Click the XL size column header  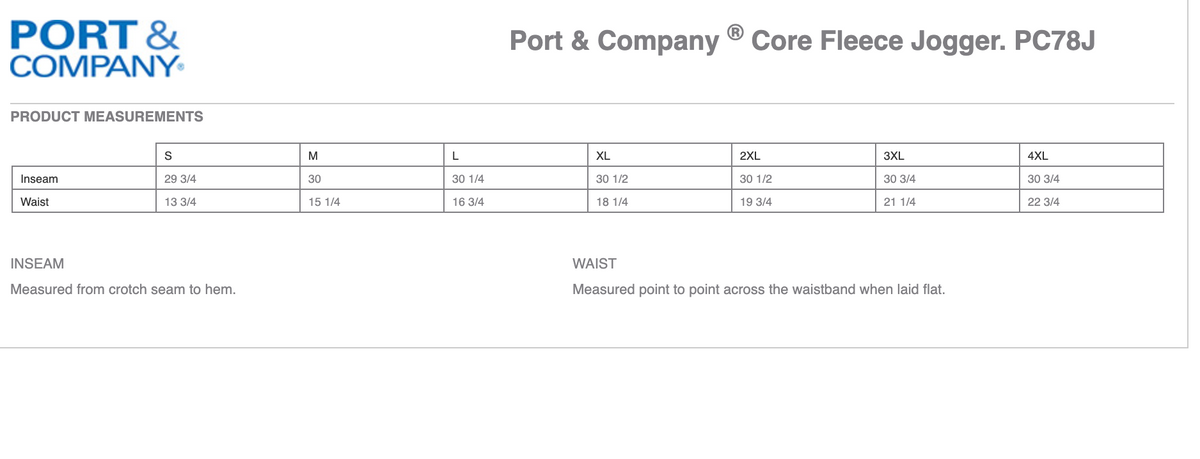tap(603, 156)
